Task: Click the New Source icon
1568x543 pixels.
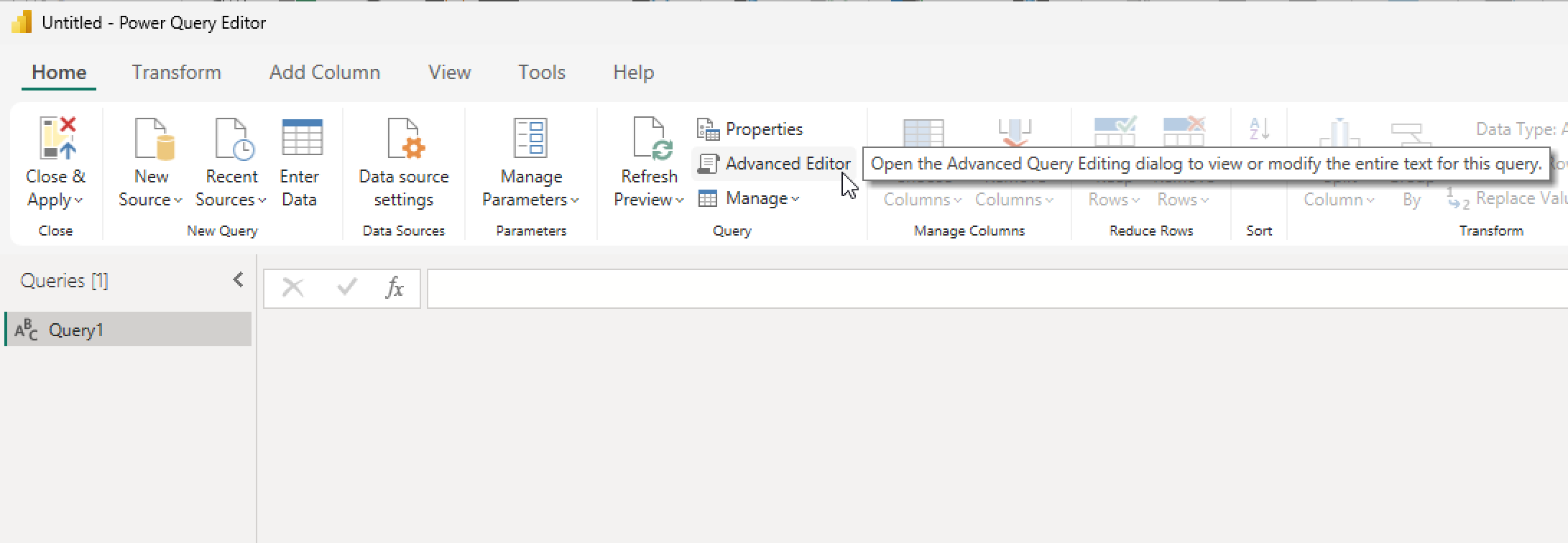Action: [x=155, y=138]
